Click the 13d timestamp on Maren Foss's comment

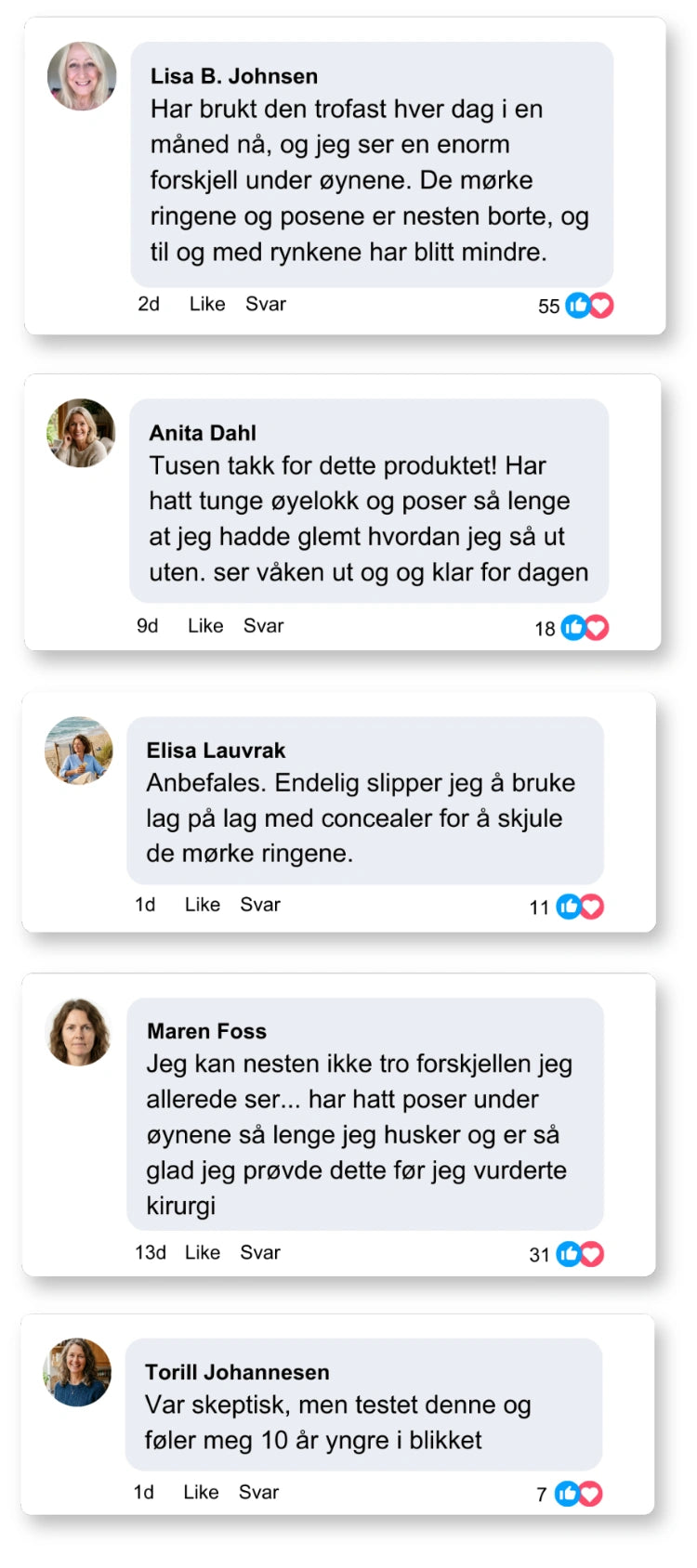[151, 1252]
